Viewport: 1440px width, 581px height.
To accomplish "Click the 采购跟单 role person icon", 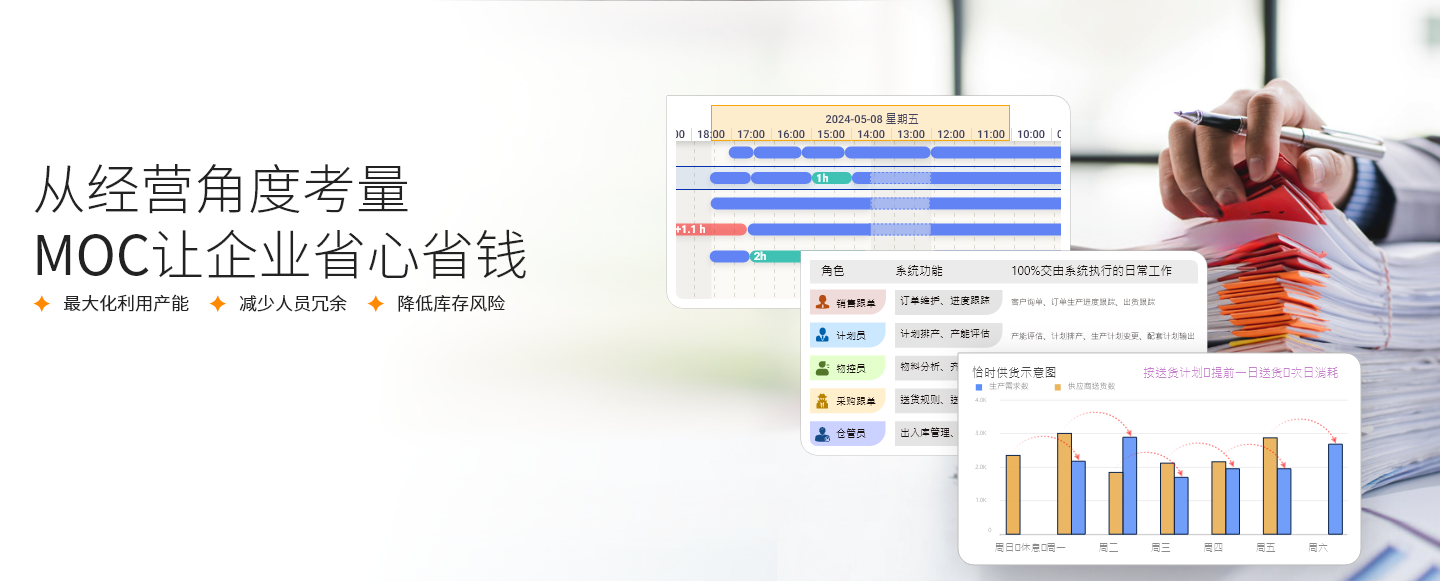I will coord(822,401).
